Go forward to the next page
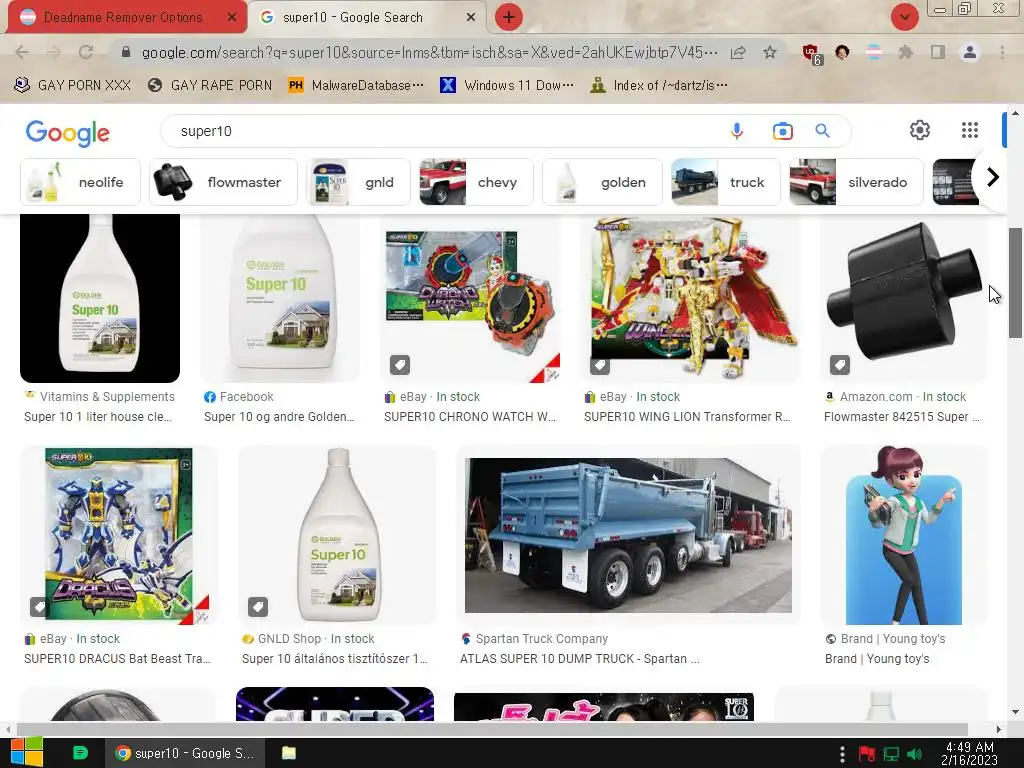Screen dimensions: 1024x768 tap(54, 52)
